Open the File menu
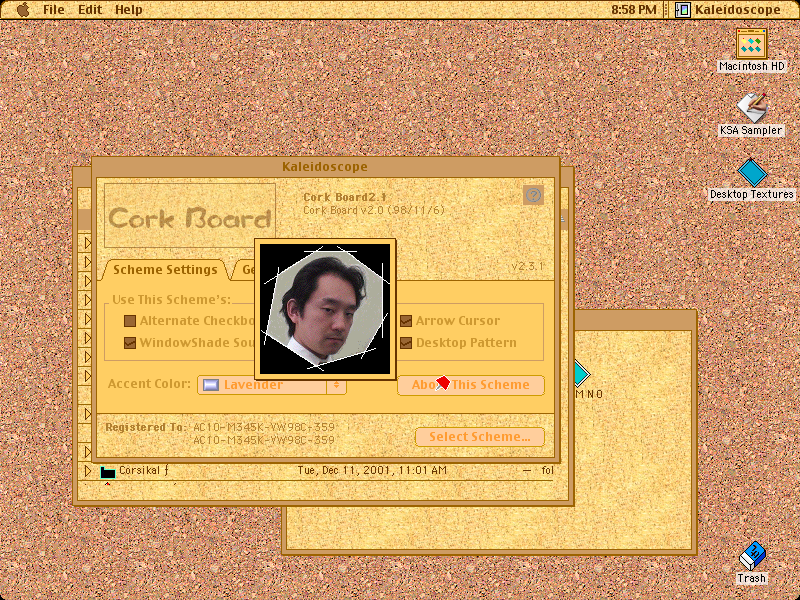This screenshot has width=800, height=600. (x=54, y=10)
